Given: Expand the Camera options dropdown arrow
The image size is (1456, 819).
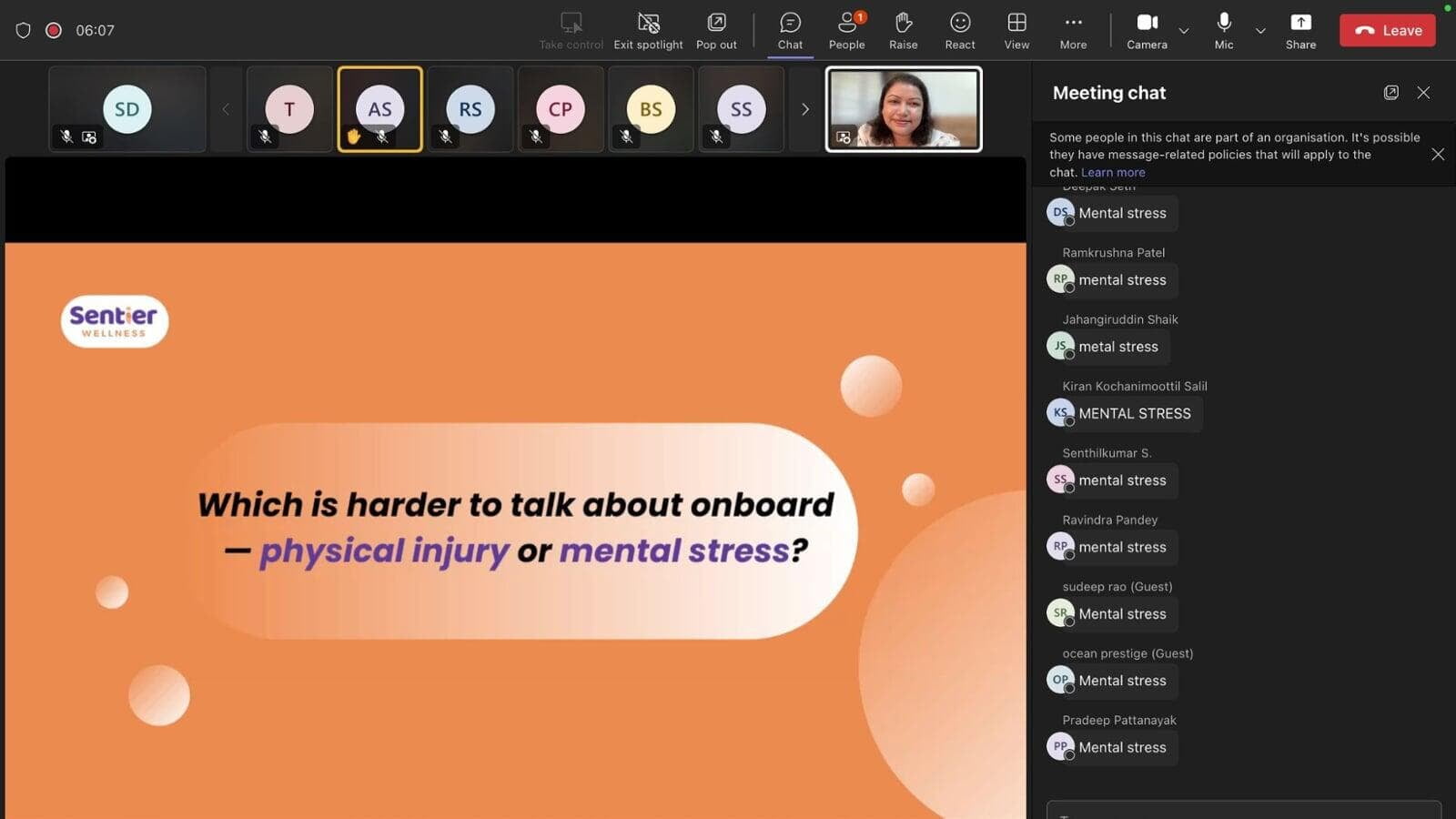Looking at the screenshot, I should click(x=1184, y=30).
